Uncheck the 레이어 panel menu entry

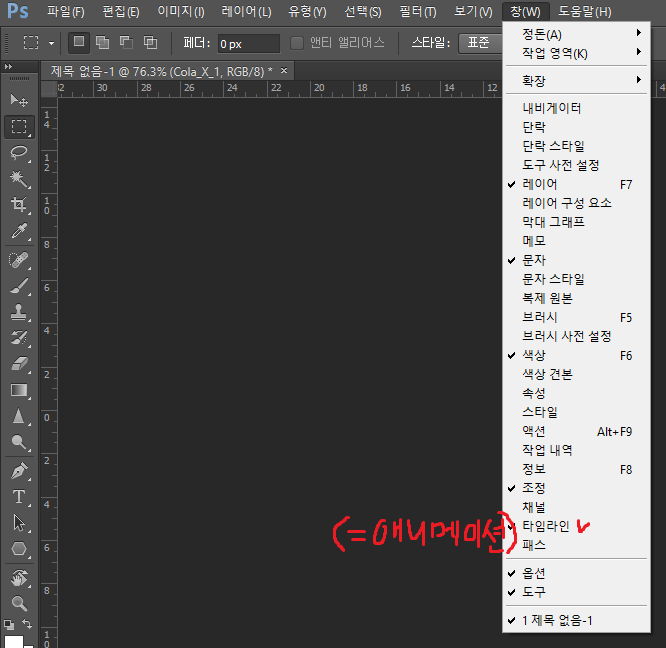tap(540, 184)
